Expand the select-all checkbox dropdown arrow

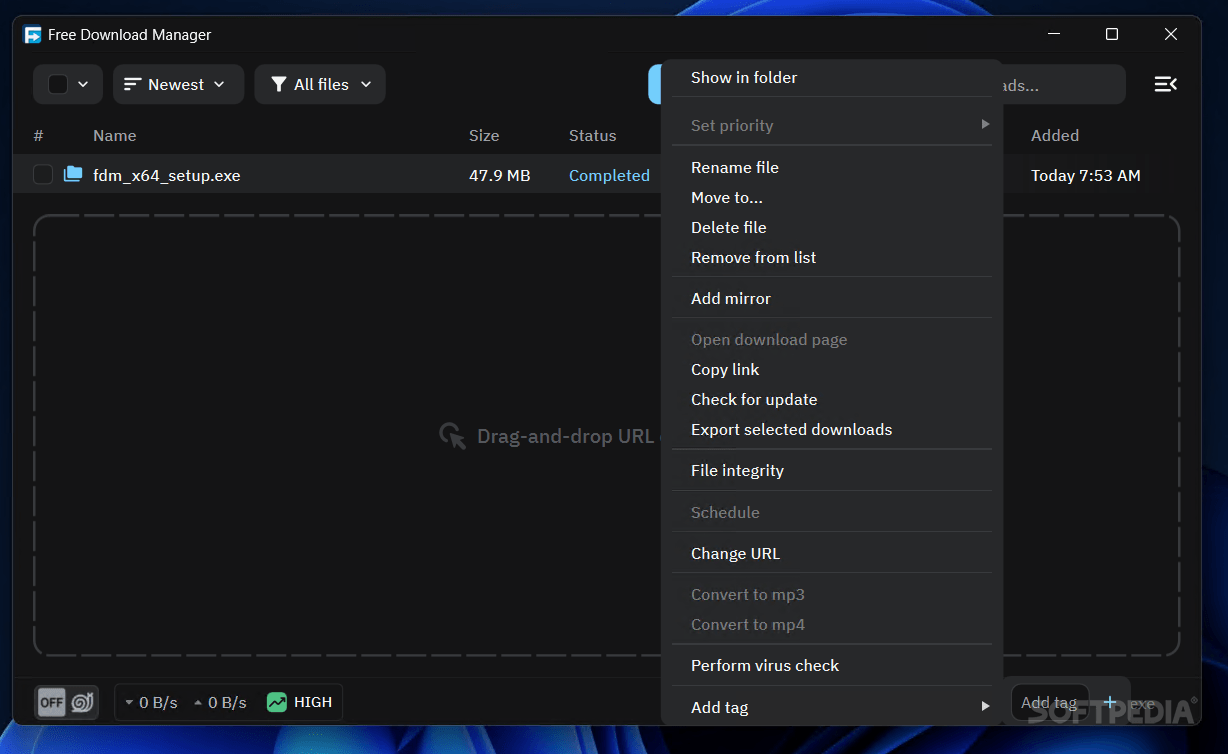click(x=84, y=84)
